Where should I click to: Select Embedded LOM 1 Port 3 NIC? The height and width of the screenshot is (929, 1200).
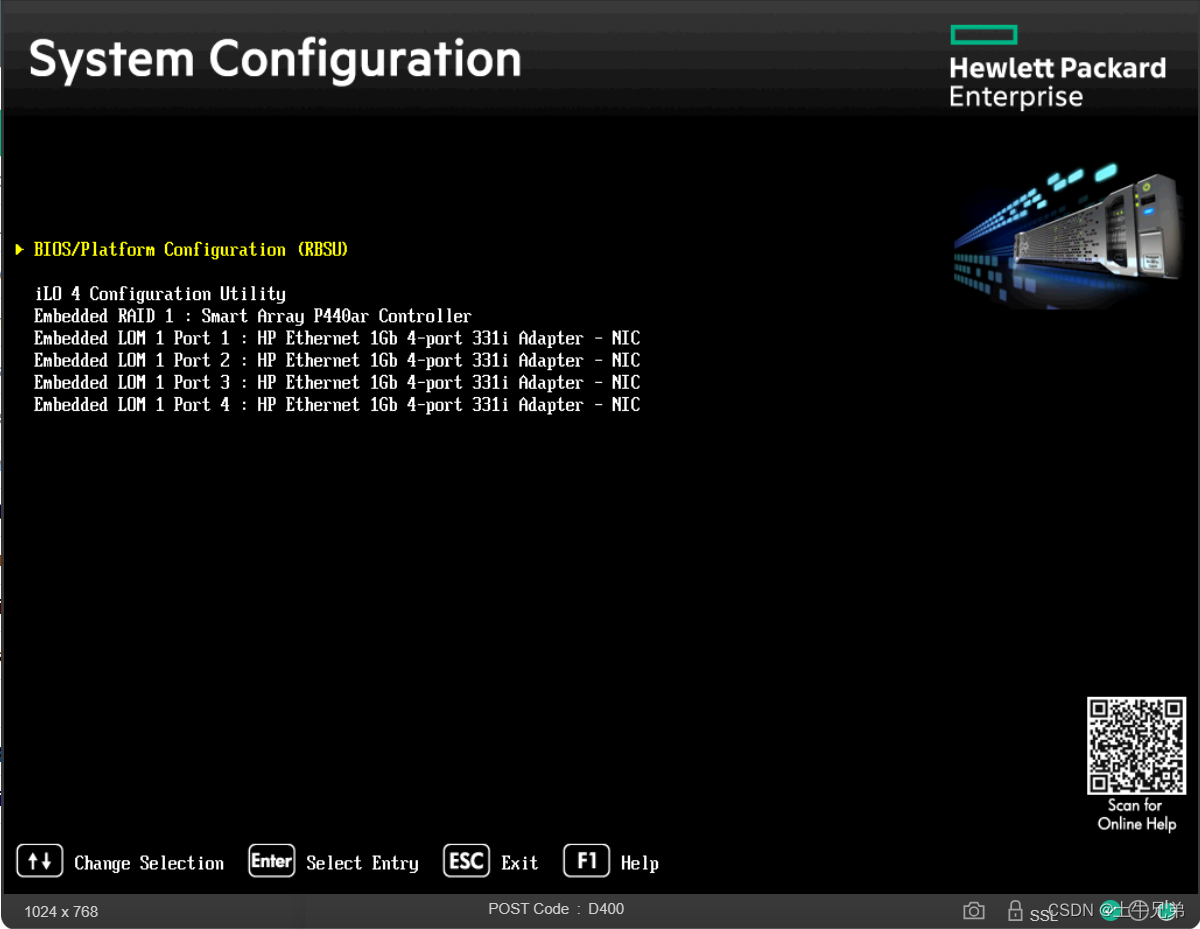(x=337, y=382)
